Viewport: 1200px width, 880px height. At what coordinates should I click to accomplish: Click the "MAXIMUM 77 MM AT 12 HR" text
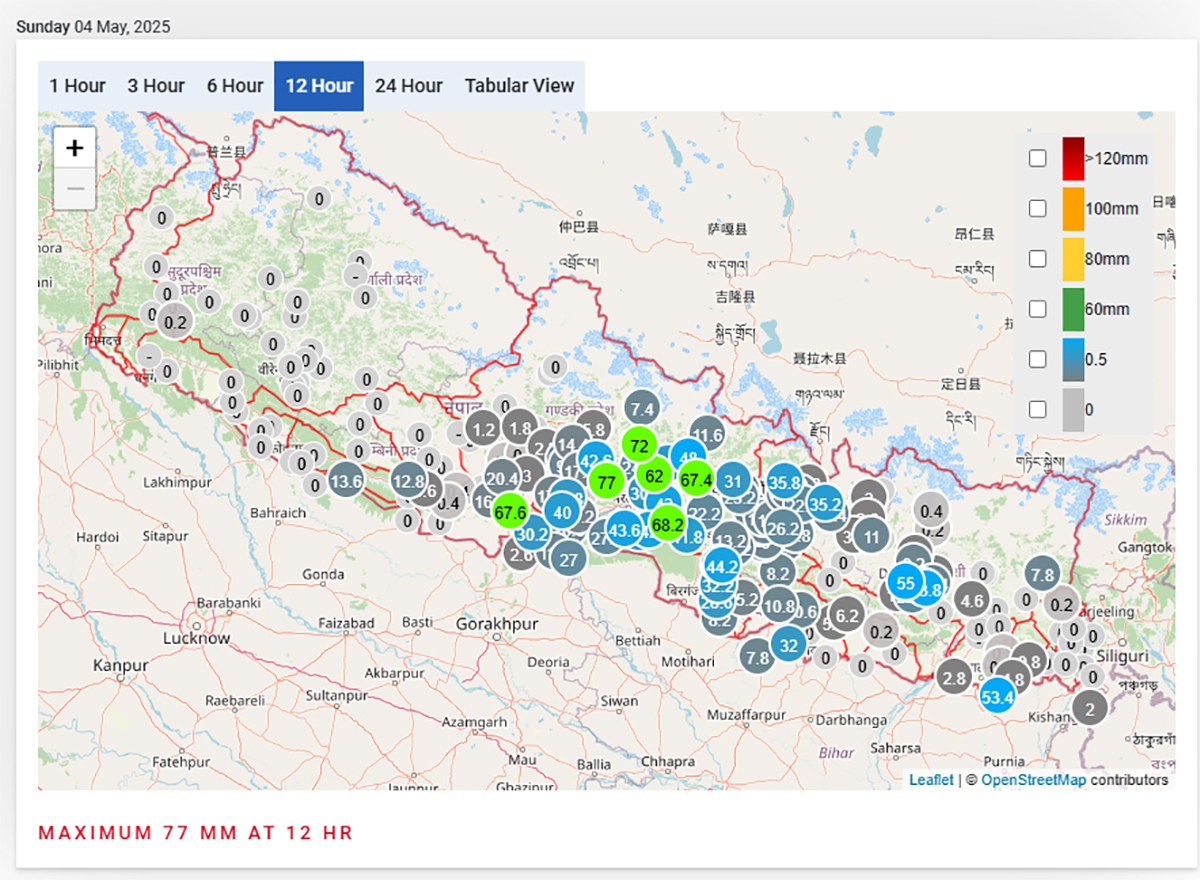point(196,833)
